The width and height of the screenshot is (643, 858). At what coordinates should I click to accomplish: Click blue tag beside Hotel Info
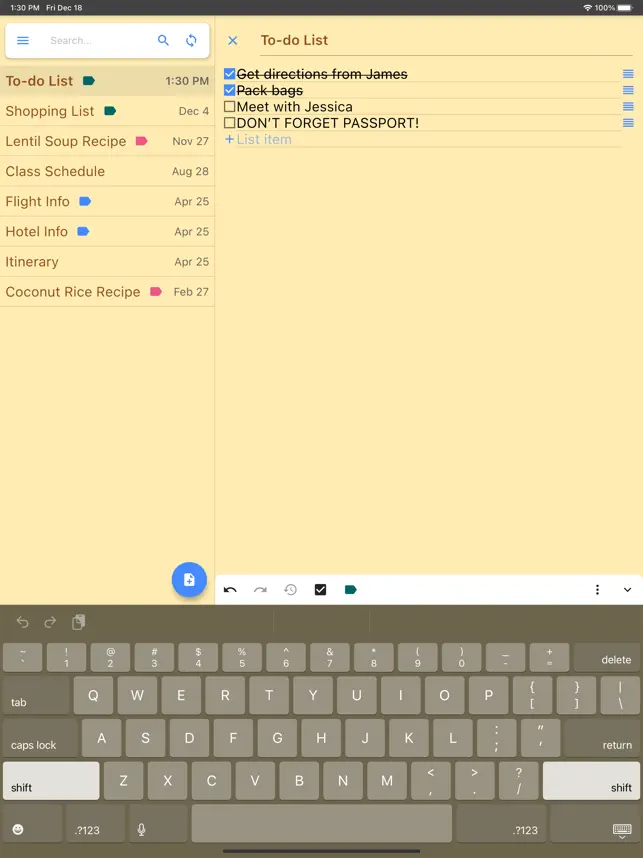coord(83,231)
